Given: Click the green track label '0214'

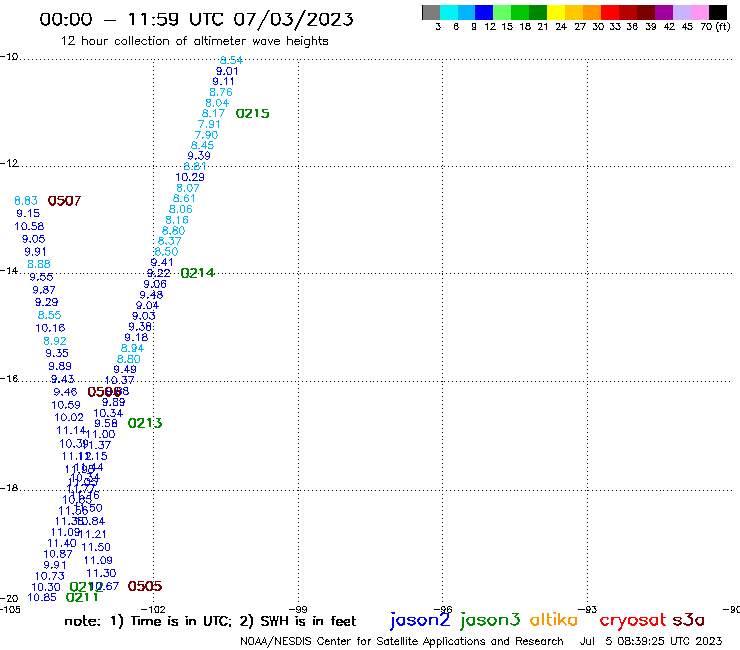Looking at the screenshot, I should (198, 273).
